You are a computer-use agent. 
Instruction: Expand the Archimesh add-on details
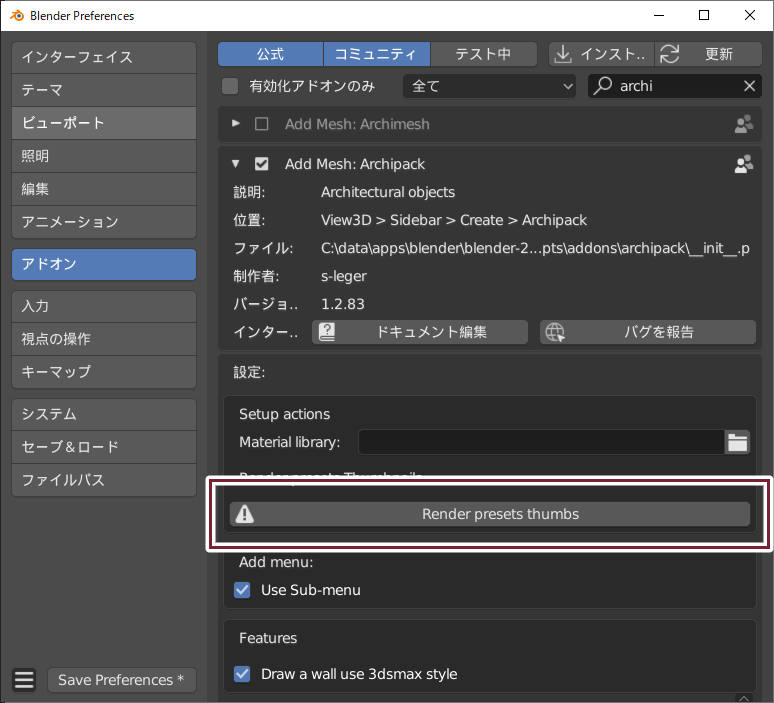tap(235, 123)
